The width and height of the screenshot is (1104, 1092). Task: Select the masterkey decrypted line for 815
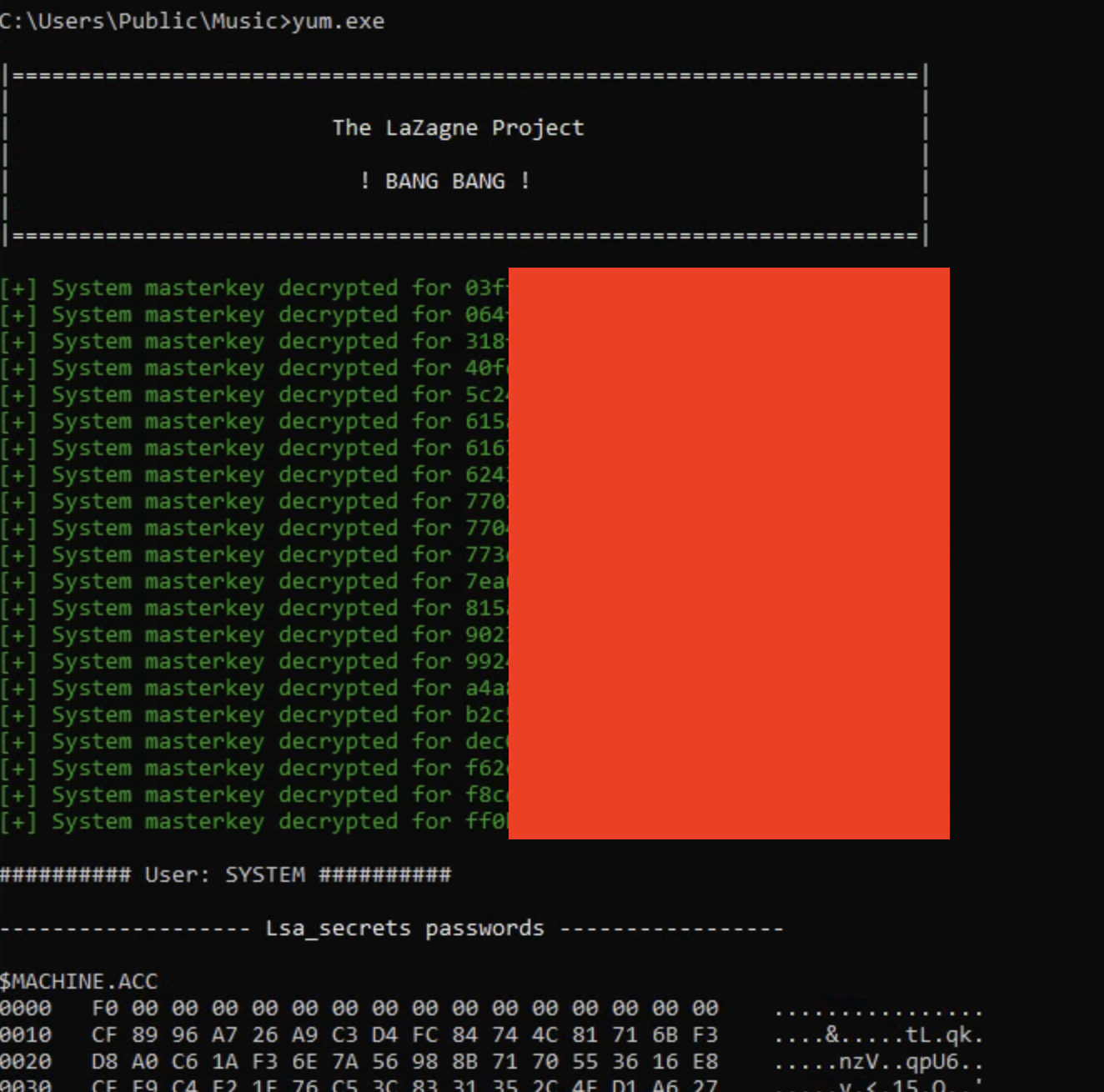253,608
